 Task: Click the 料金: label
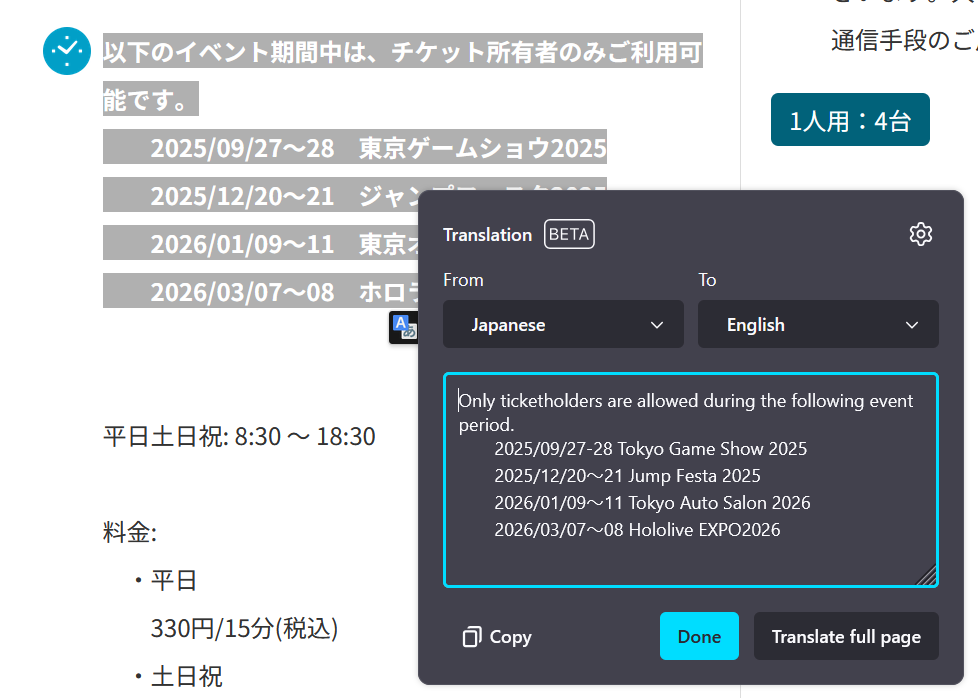[x=130, y=533]
